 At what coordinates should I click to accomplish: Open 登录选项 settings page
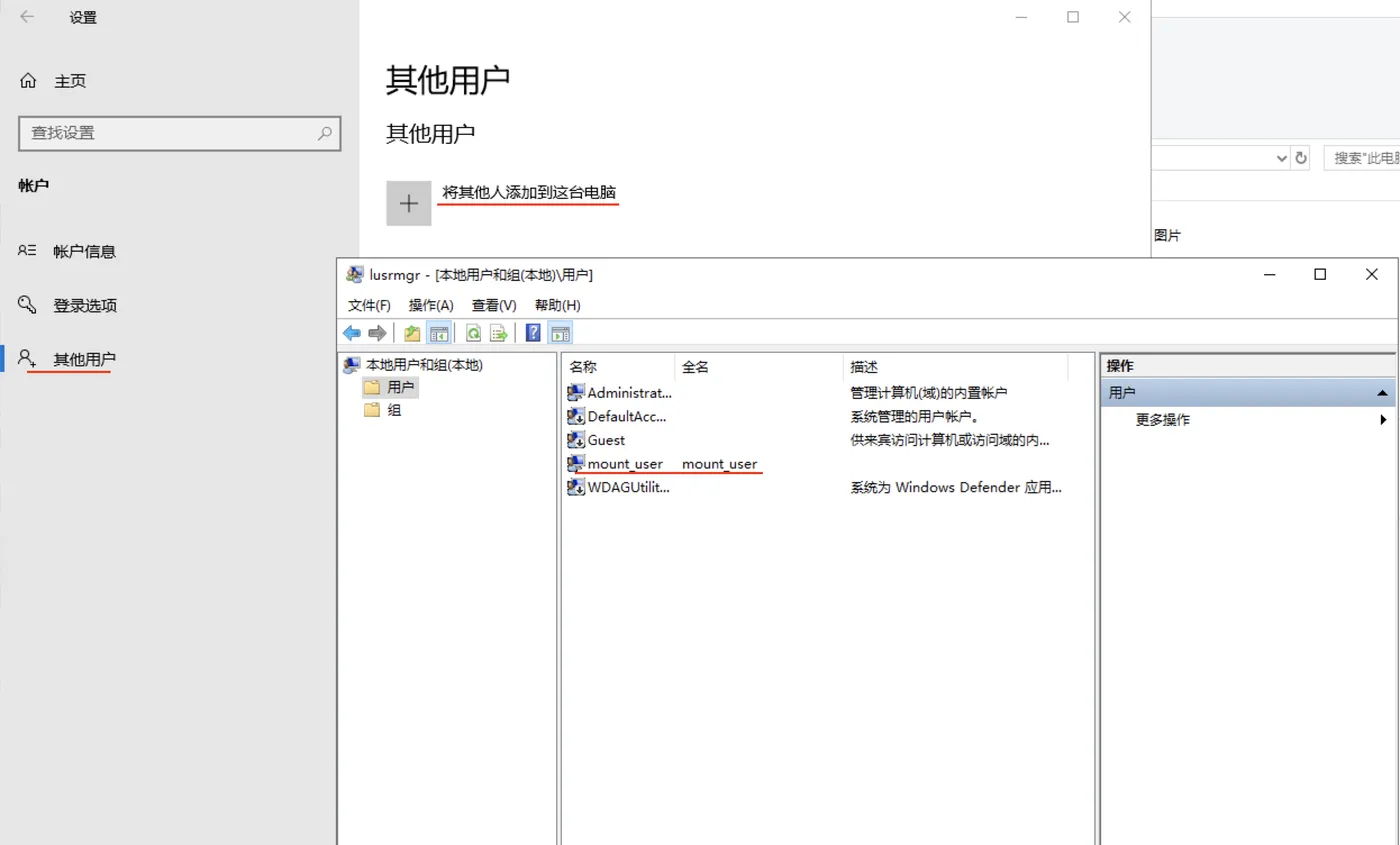click(85, 305)
